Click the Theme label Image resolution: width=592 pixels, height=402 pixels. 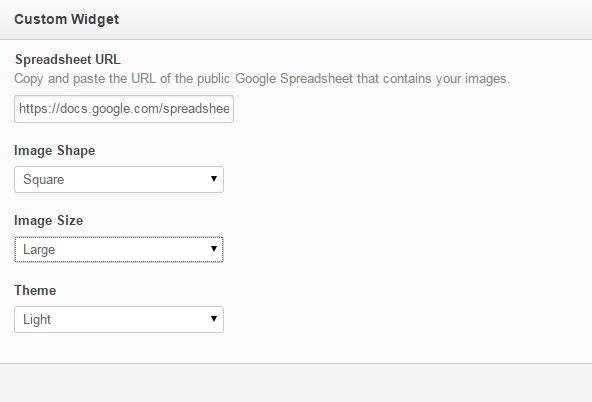pyautogui.click(x=35, y=290)
